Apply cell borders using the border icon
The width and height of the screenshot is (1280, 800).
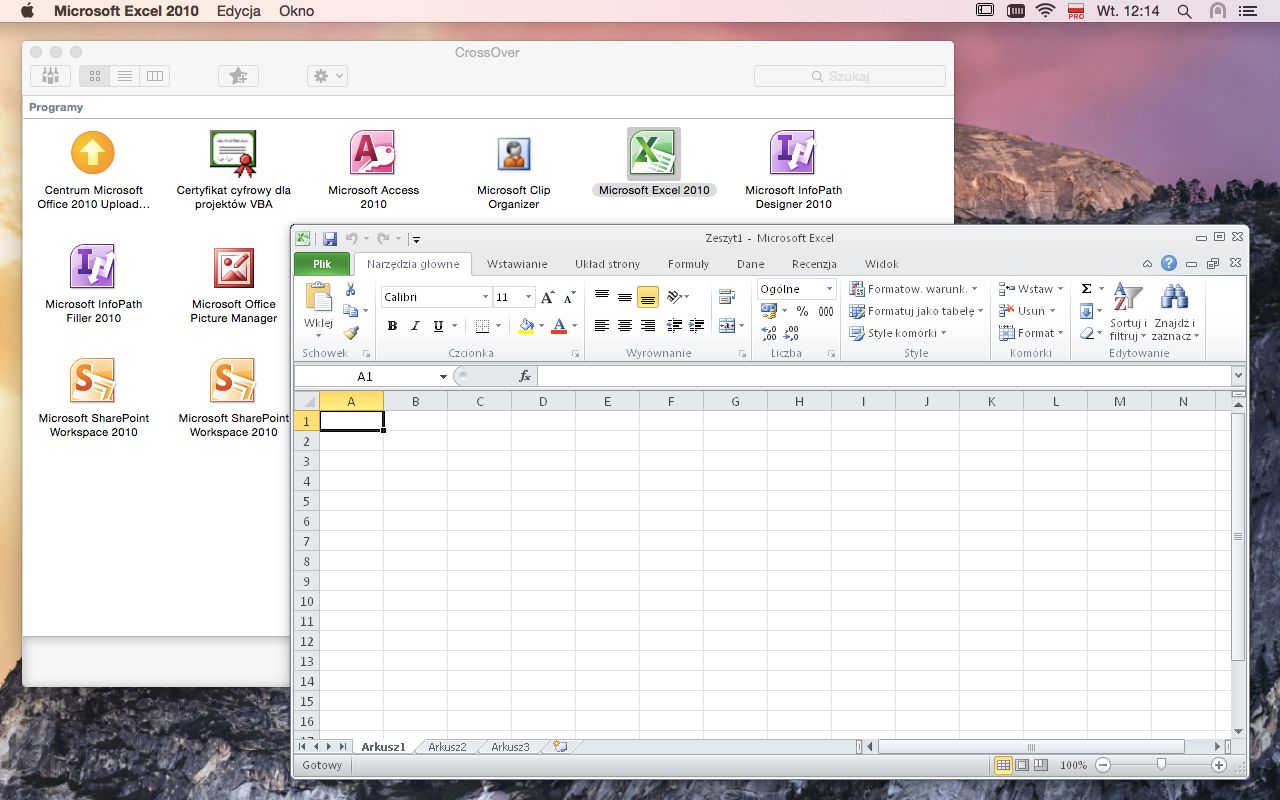pos(482,326)
